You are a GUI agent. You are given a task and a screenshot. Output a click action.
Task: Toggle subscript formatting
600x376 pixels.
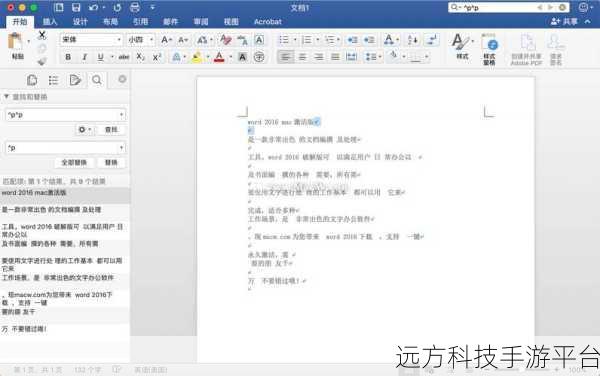click(x=140, y=57)
